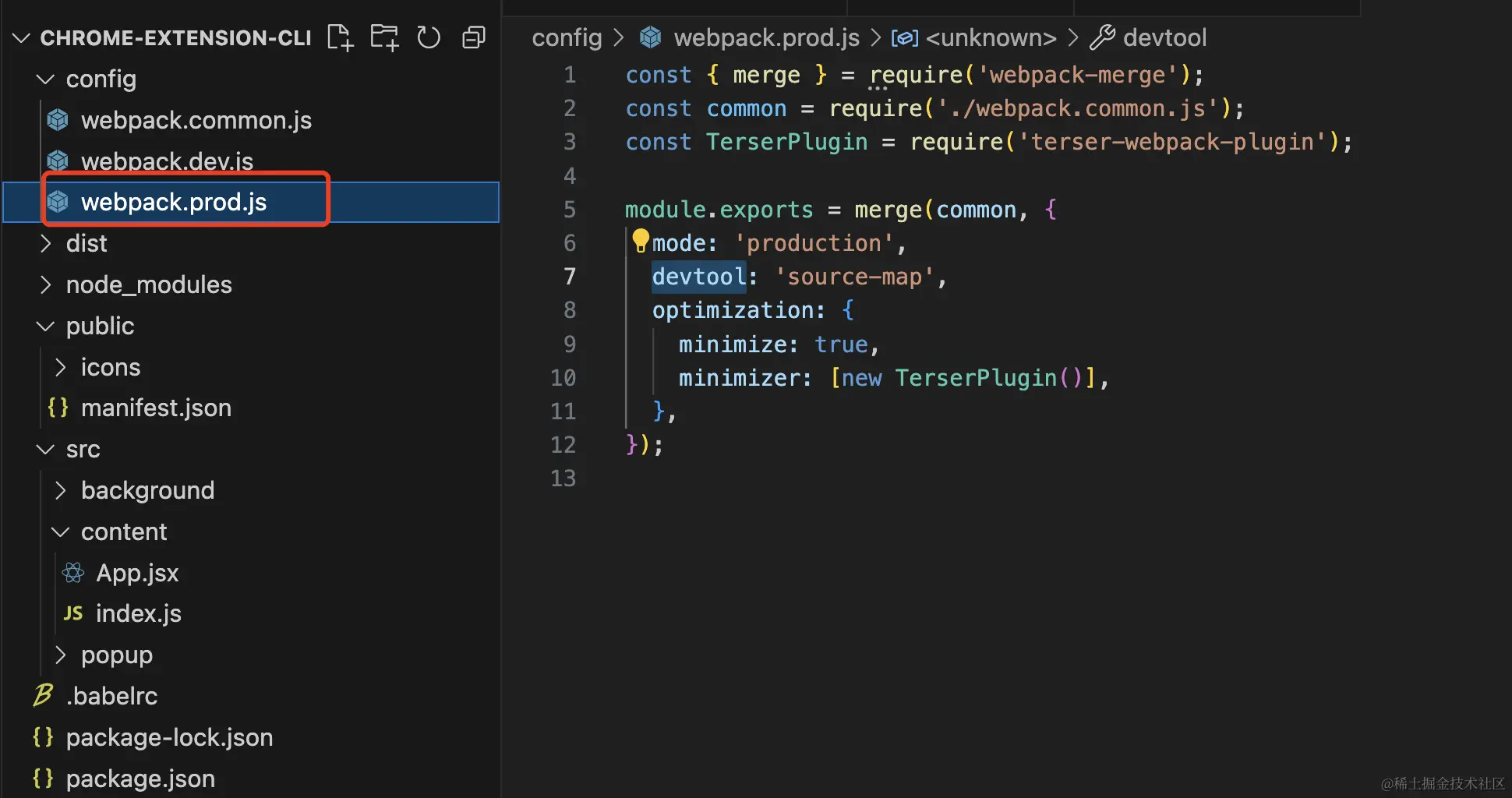
Task: Click the JS icon beside index.js
Action: click(73, 613)
